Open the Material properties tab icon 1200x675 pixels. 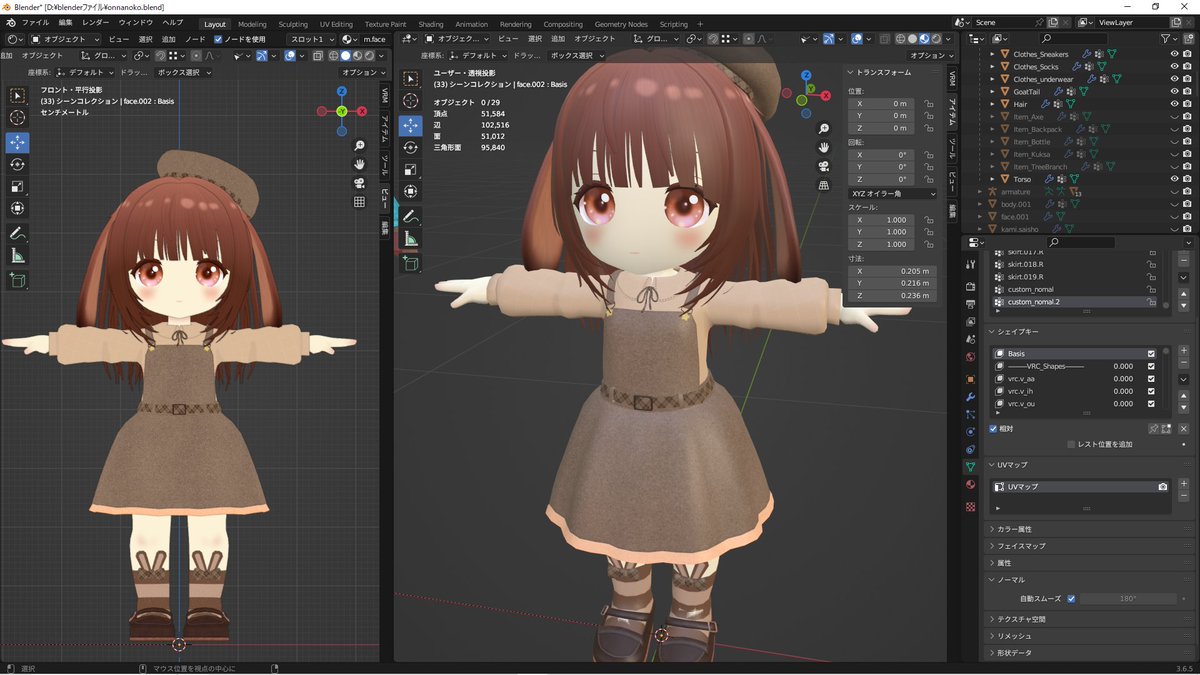970,485
